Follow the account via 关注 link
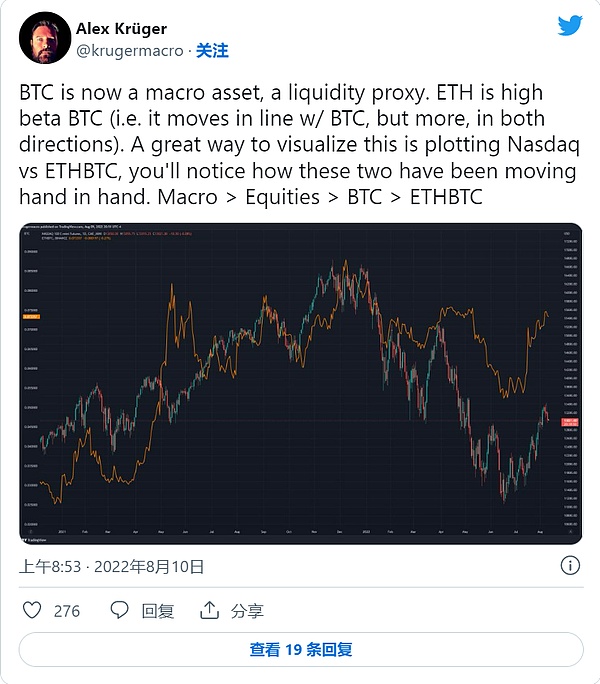 coord(212,51)
